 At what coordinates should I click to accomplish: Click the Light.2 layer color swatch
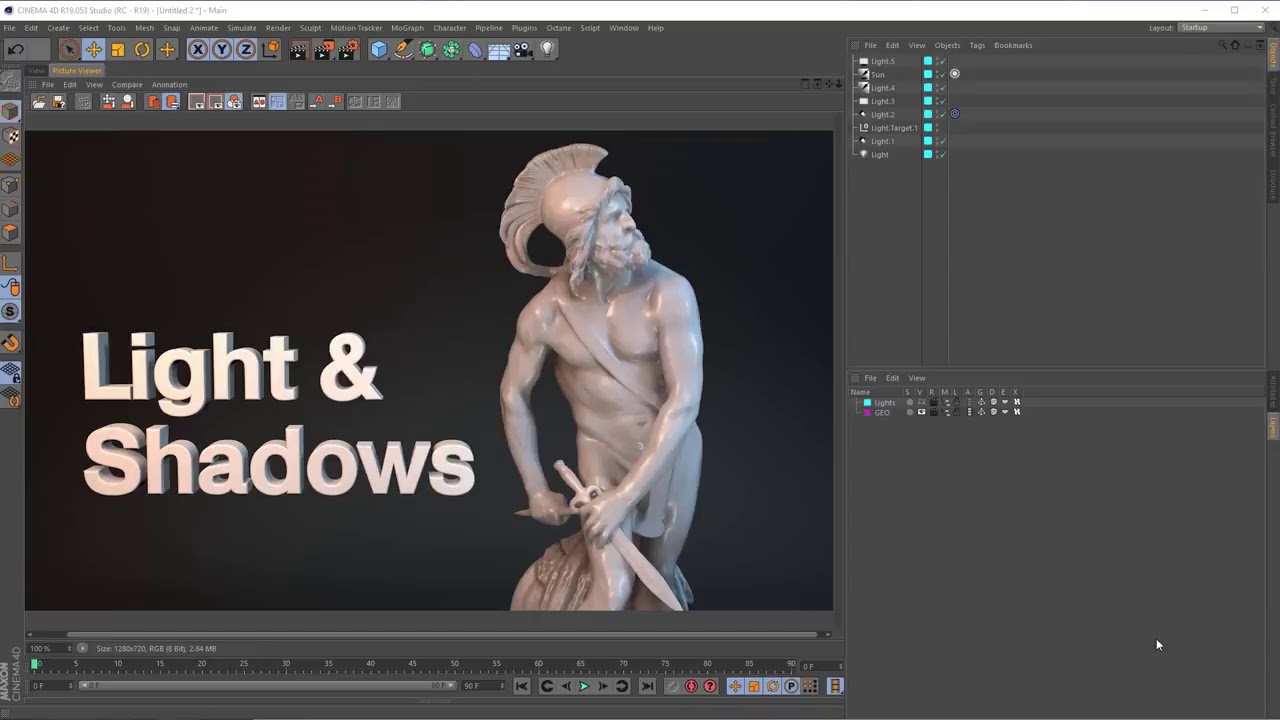928,114
